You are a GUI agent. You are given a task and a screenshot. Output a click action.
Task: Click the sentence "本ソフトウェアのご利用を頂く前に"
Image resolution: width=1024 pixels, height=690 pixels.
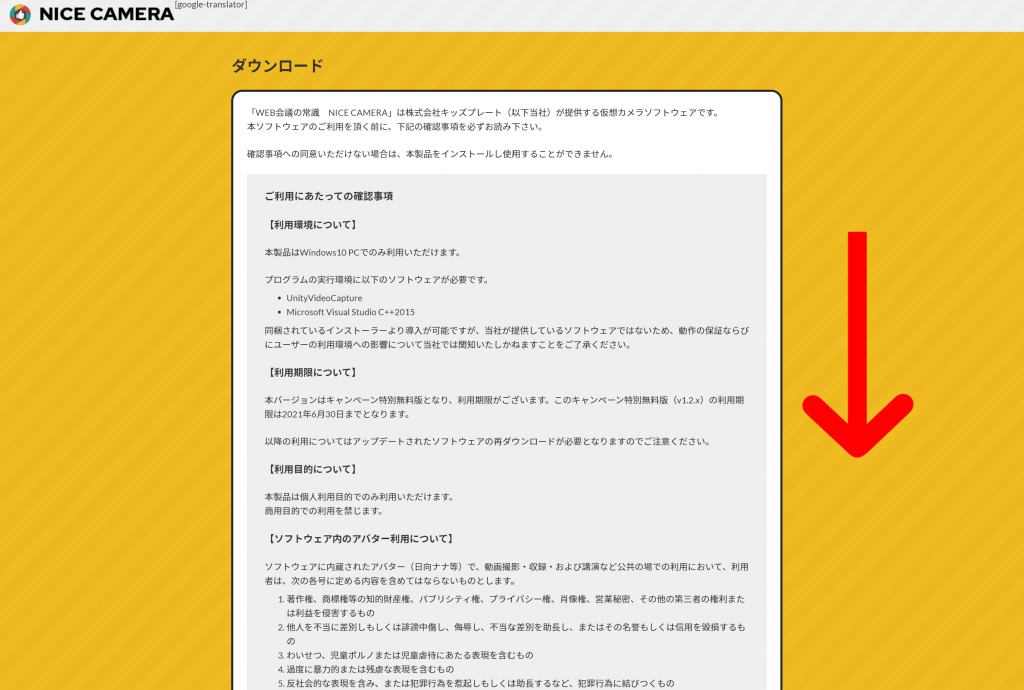[x=395, y=127]
